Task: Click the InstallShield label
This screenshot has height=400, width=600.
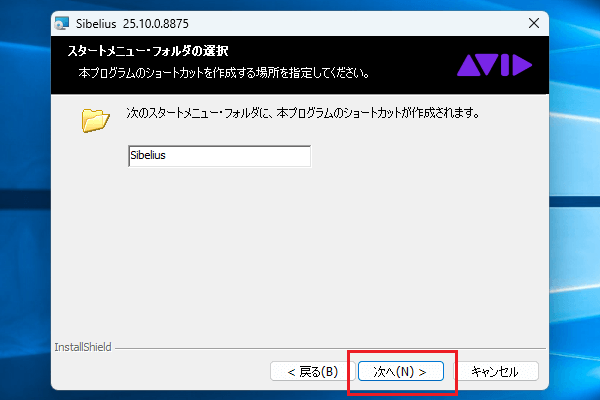Action: [x=82, y=349]
